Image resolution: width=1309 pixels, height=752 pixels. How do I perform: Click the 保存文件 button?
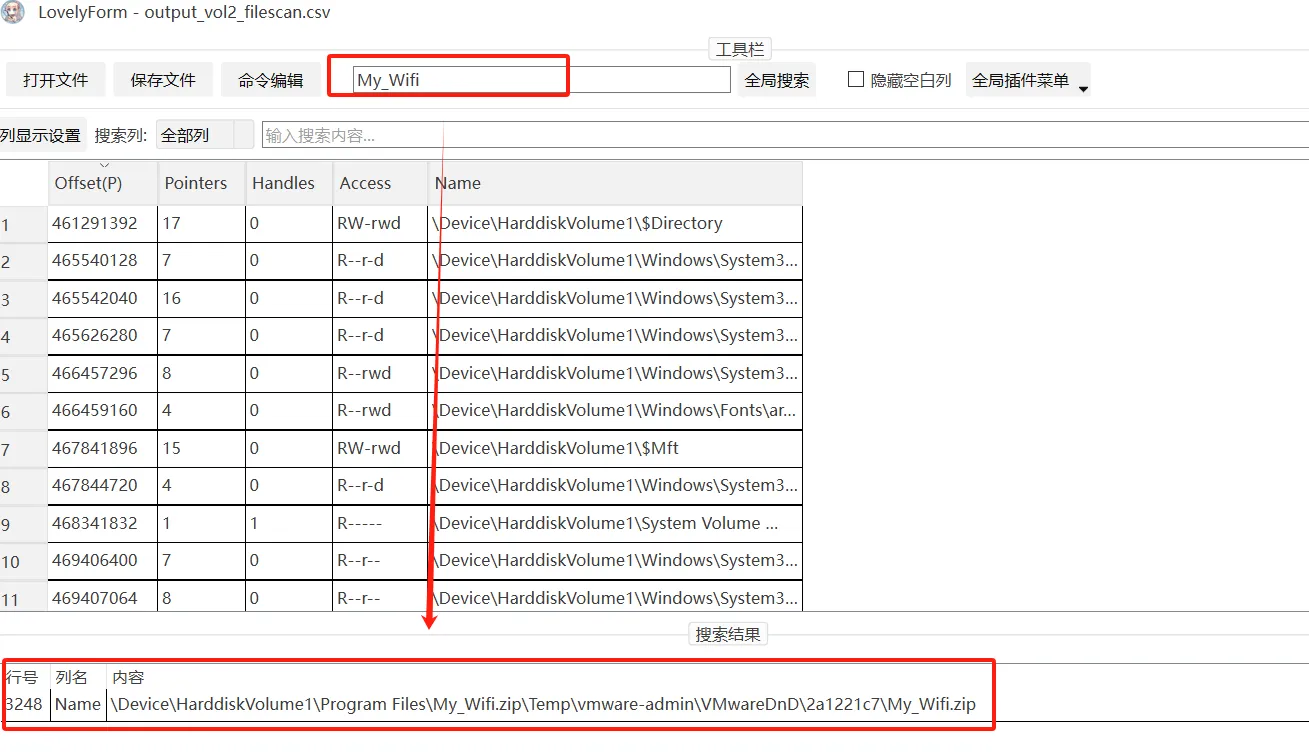163,80
